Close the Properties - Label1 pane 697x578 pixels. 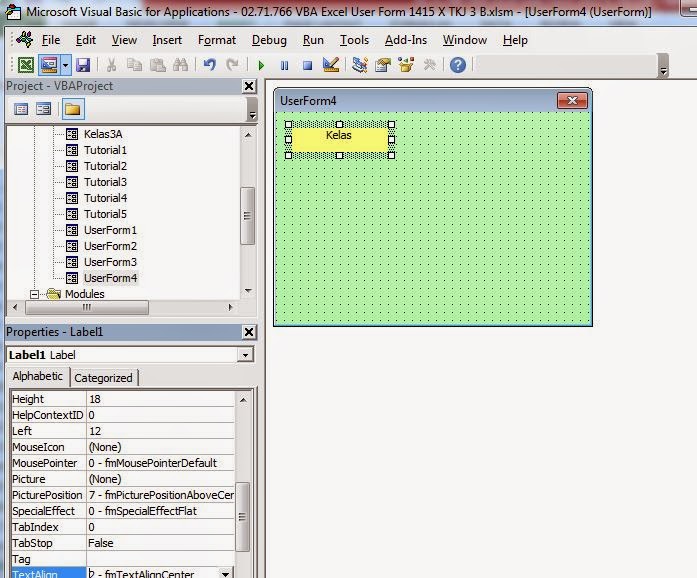[249, 332]
